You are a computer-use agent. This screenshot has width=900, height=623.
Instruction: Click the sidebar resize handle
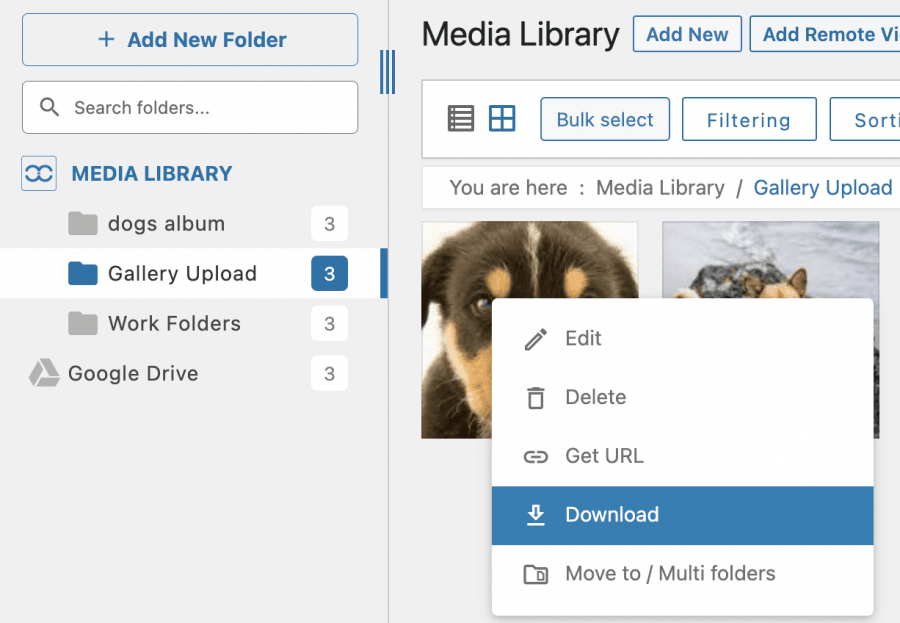point(387,72)
